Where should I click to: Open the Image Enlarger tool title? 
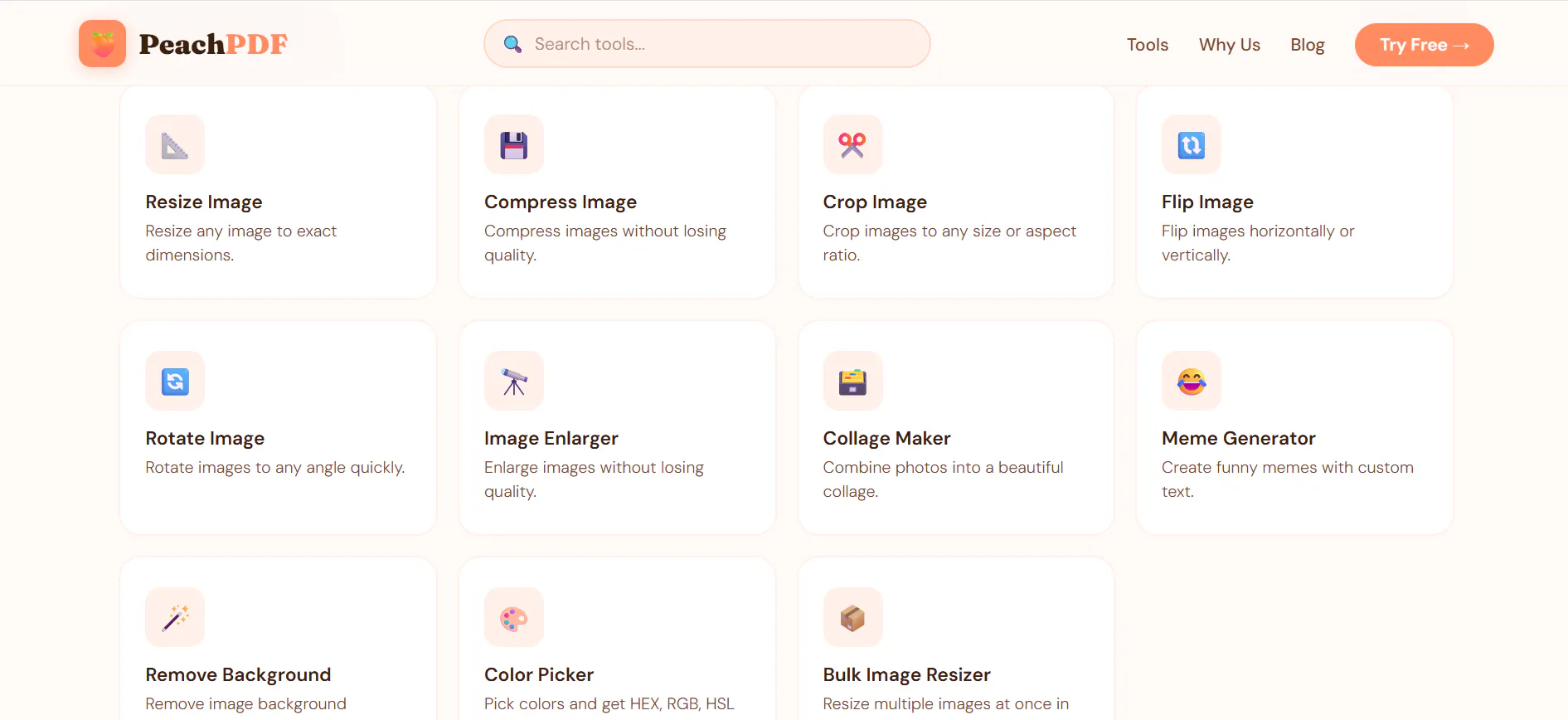tap(551, 439)
